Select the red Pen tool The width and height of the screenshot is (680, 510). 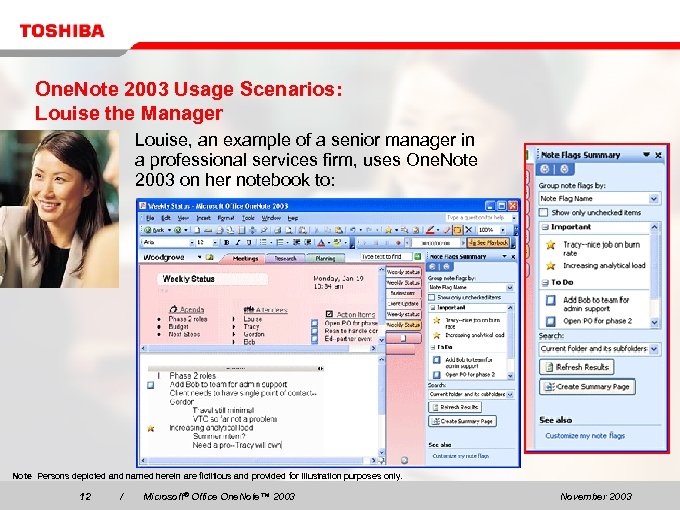[430, 229]
